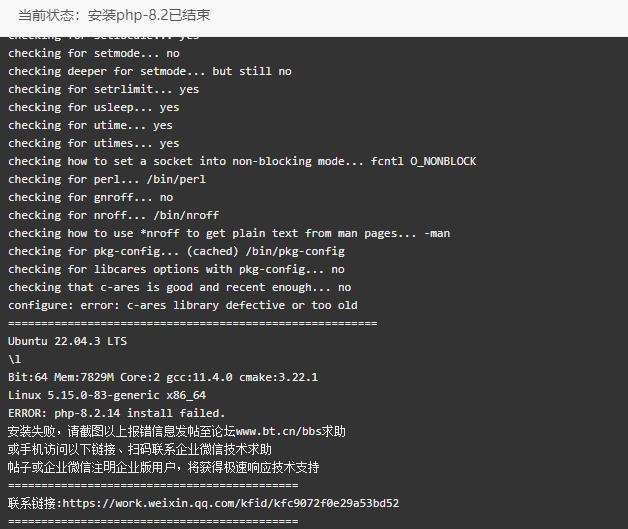This screenshot has width=628, height=529.
Task: Click the www.bt.cn/bbs forum address
Action: pos(279,431)
